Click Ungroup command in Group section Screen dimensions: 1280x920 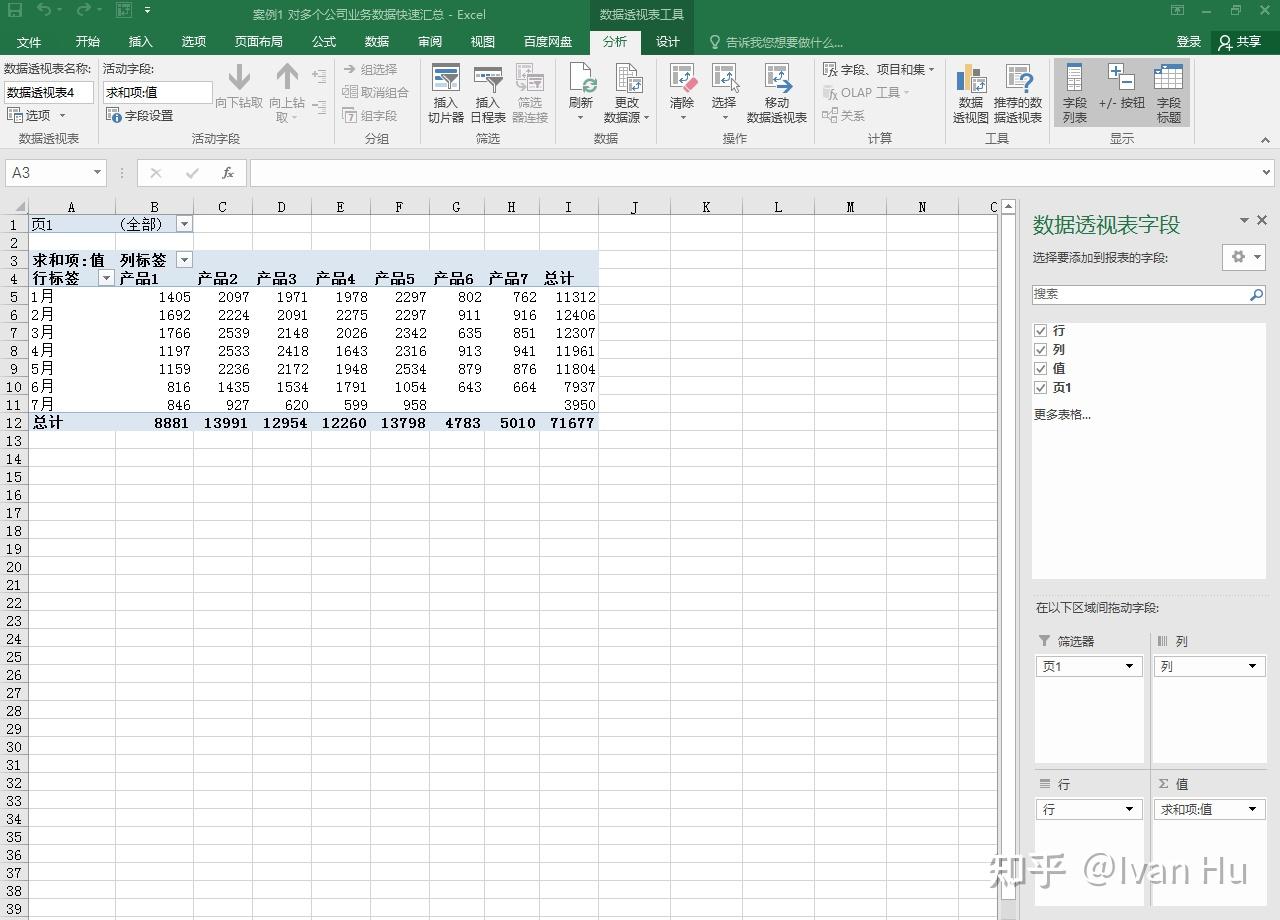(x=376, y=92)
